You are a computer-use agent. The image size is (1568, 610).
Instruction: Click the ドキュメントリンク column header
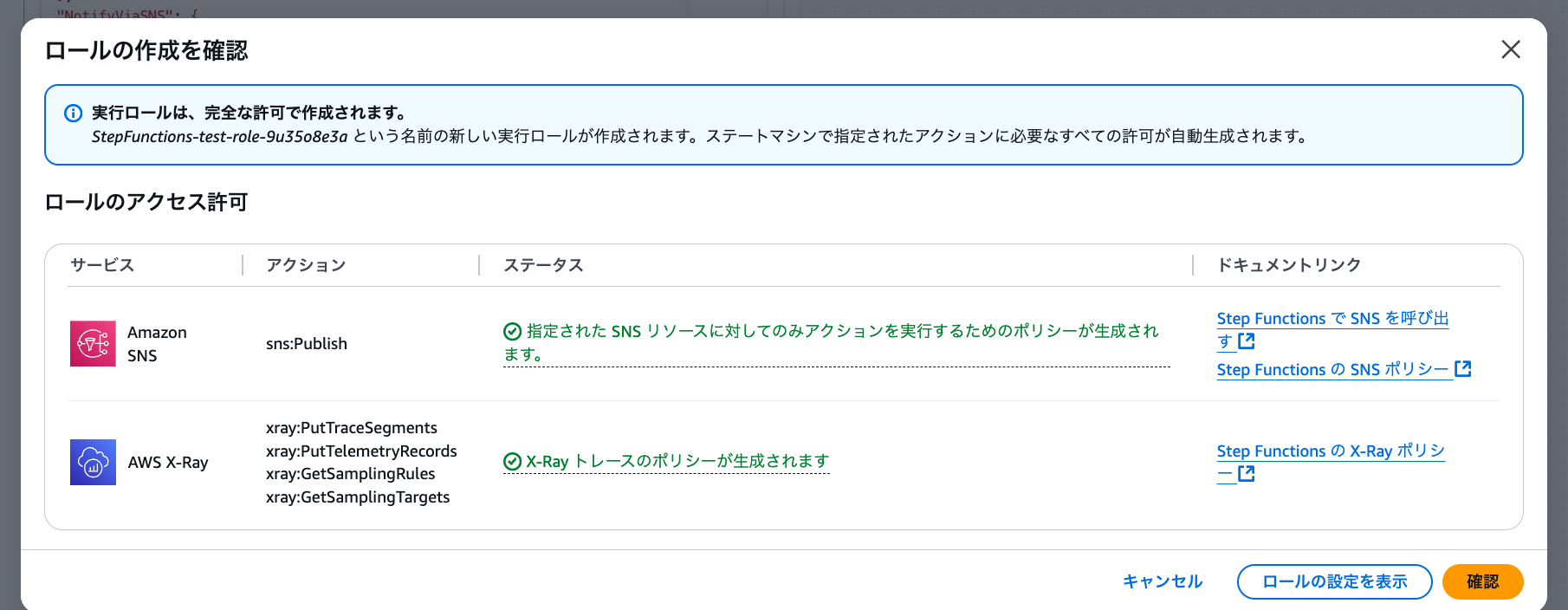coord(1289,265)
